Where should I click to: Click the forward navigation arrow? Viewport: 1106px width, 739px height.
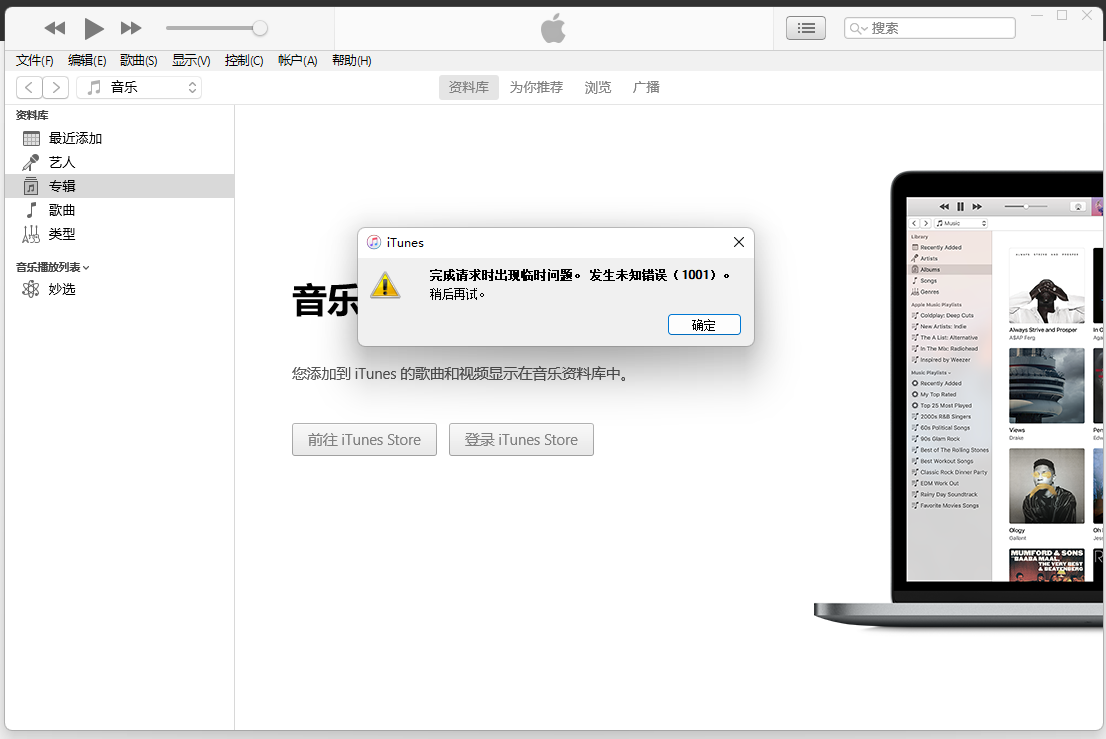[56, 88]
